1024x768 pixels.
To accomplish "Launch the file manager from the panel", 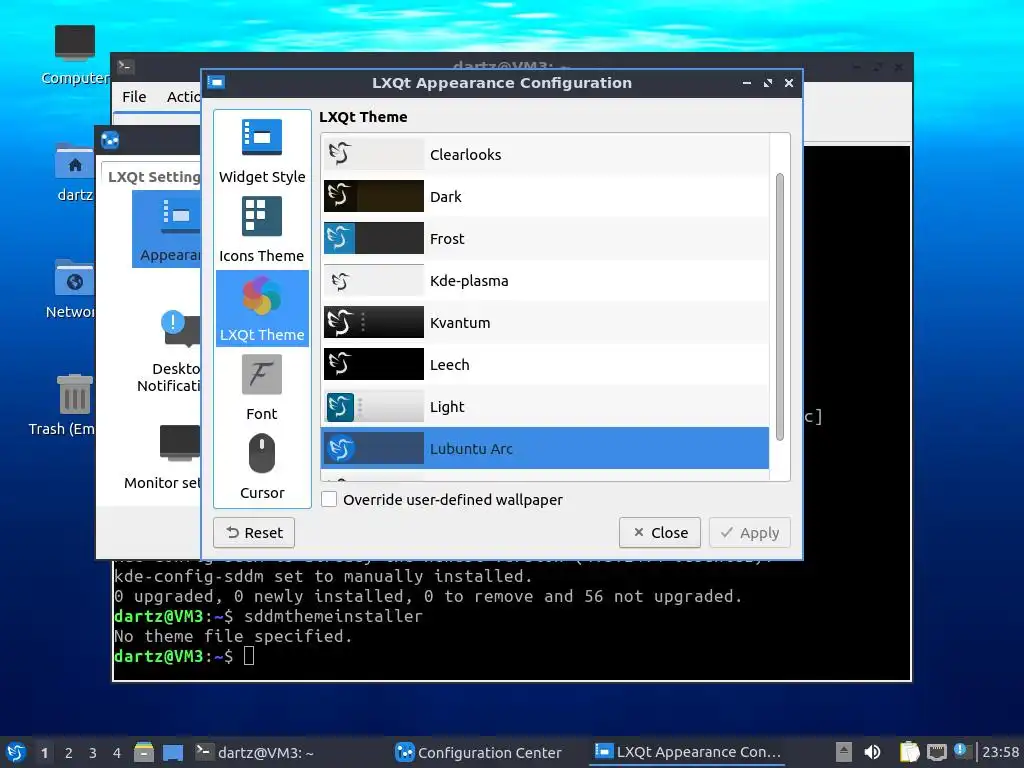I will pyautogui.click(x=144, y=752).
